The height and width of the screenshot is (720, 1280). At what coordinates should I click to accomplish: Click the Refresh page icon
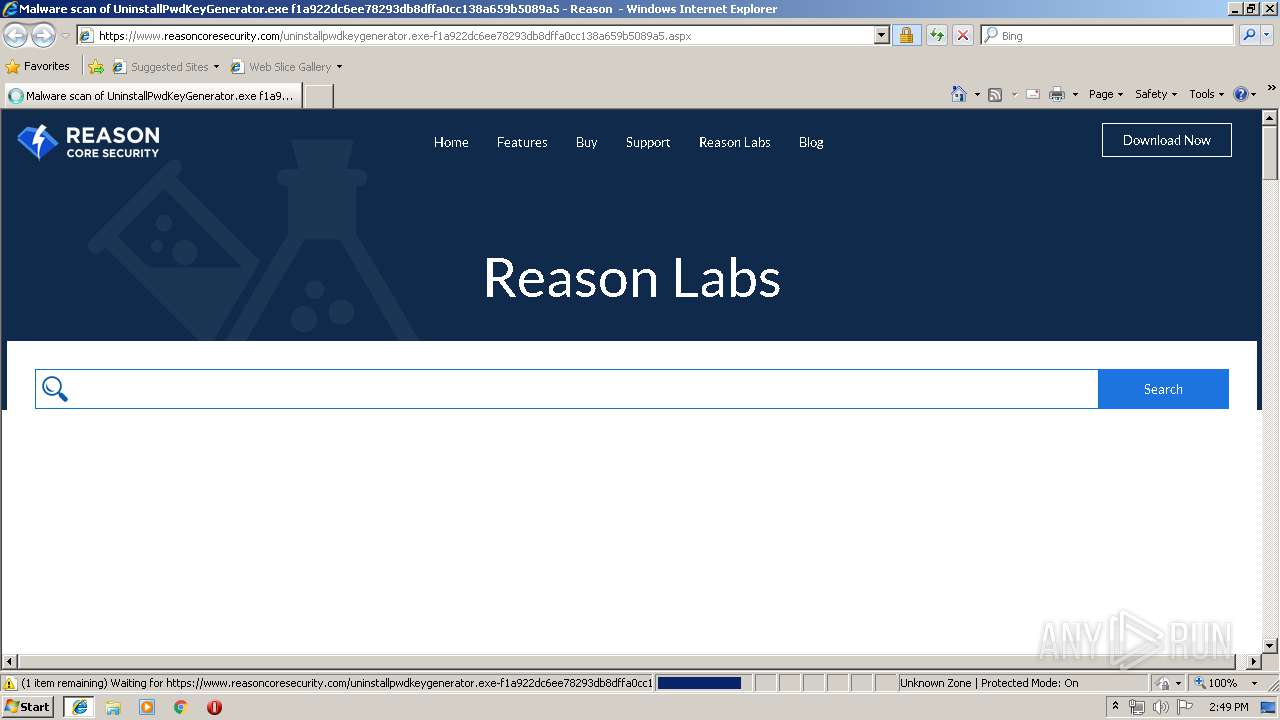point(936,35)
